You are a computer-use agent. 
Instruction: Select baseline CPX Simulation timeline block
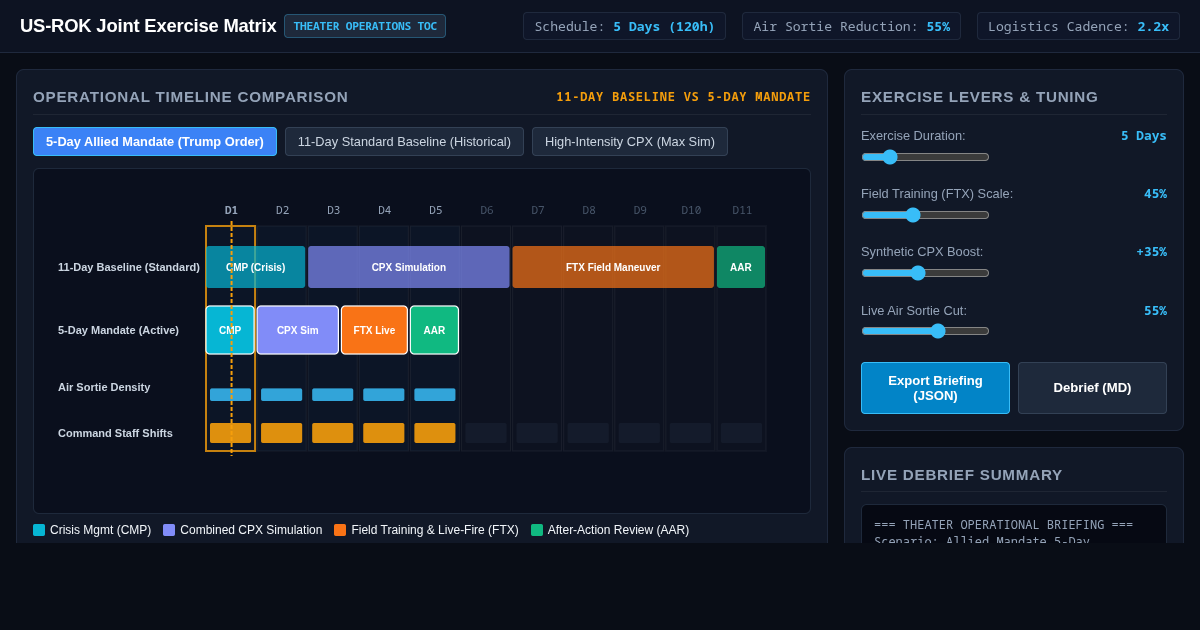(409, 267)
